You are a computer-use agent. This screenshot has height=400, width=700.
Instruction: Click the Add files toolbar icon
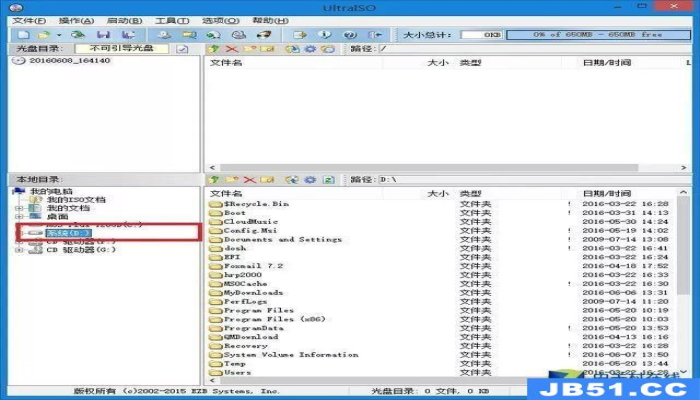click(300, 34)
